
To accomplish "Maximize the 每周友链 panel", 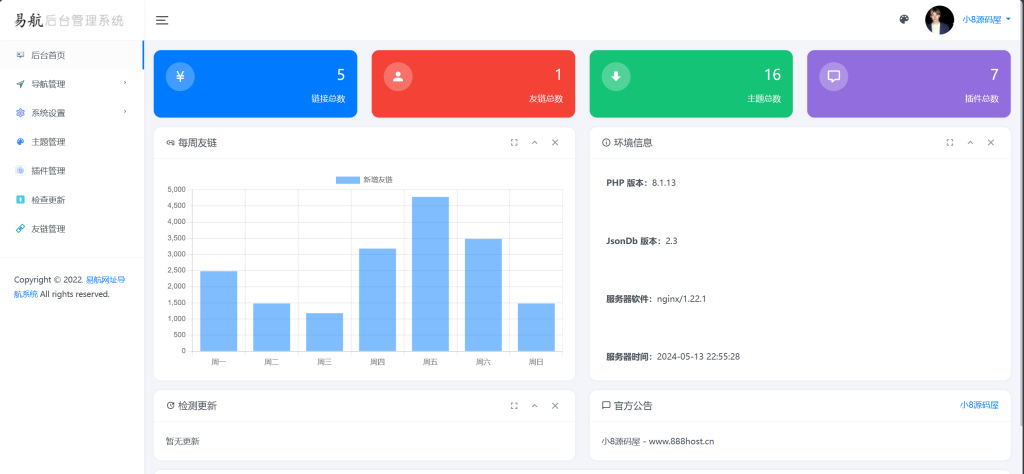I will 514,143.
